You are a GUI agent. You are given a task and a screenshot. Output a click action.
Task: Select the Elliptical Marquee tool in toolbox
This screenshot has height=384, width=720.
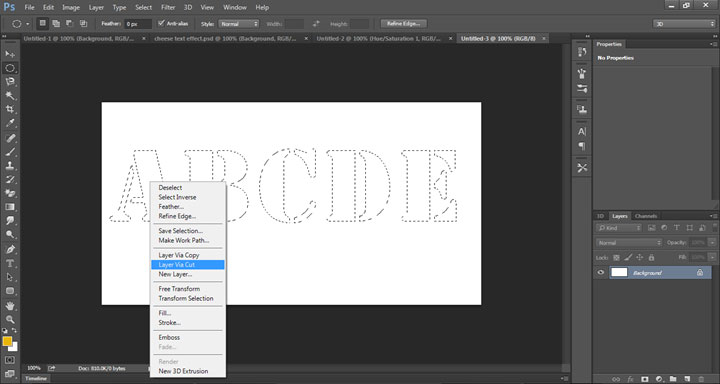[x=10, y=68]
